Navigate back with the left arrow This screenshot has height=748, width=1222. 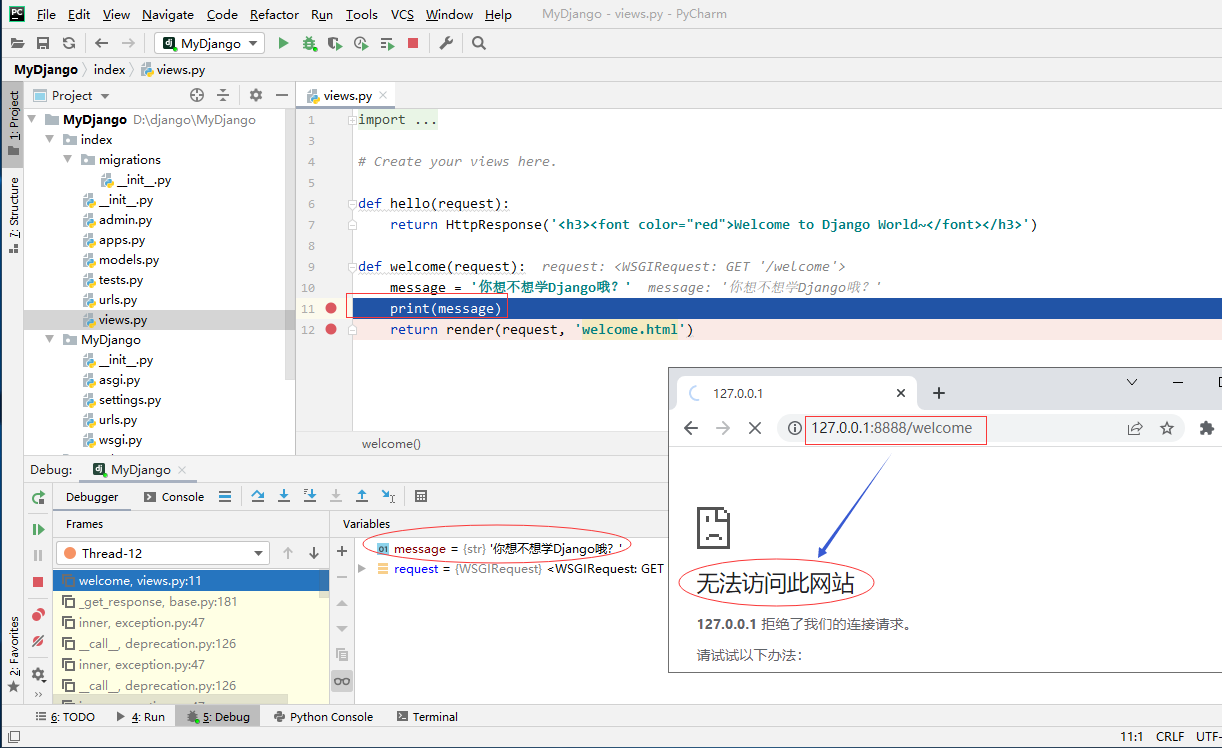click(x=101, y=43)
